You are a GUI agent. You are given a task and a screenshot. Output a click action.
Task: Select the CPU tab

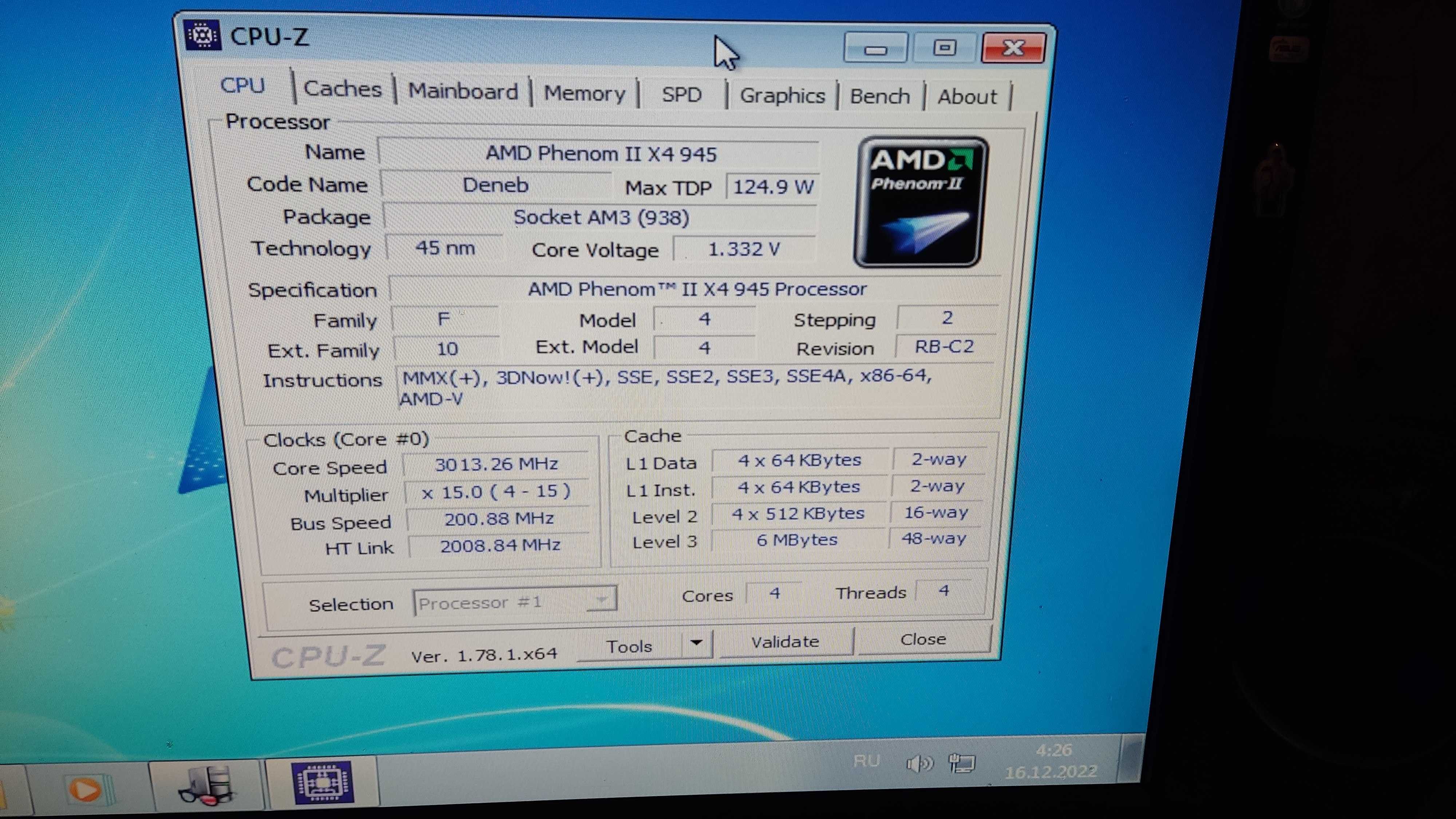click(x=242, y=86)
